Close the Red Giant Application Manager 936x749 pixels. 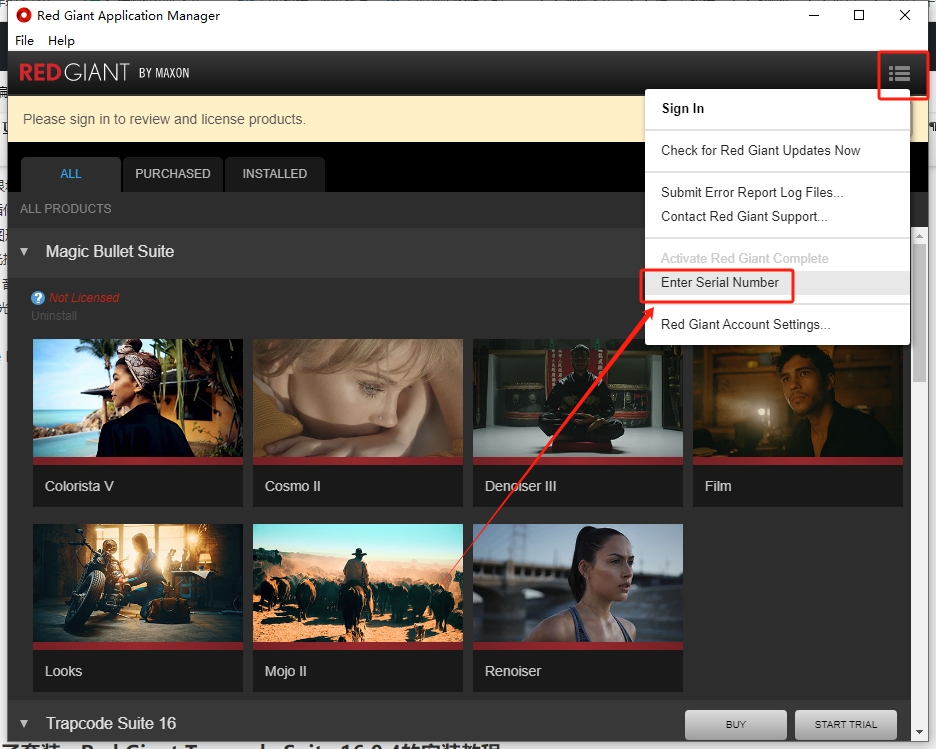tap(905, 16)
